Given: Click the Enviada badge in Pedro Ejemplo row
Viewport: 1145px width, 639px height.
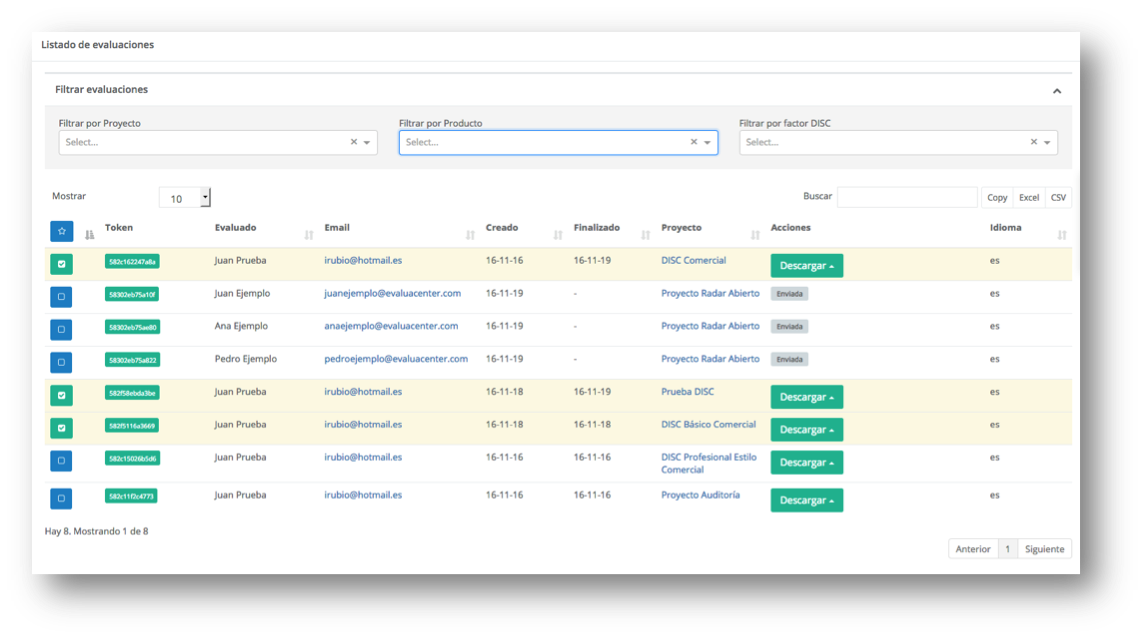Looking at the screenshot, I should [789, 360].
